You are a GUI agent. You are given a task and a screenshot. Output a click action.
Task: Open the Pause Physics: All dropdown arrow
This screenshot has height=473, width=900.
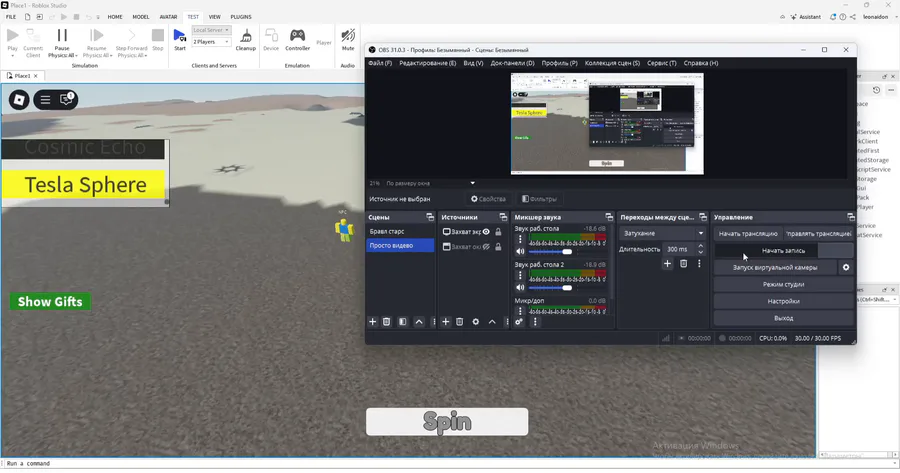[x=76, y=56]
